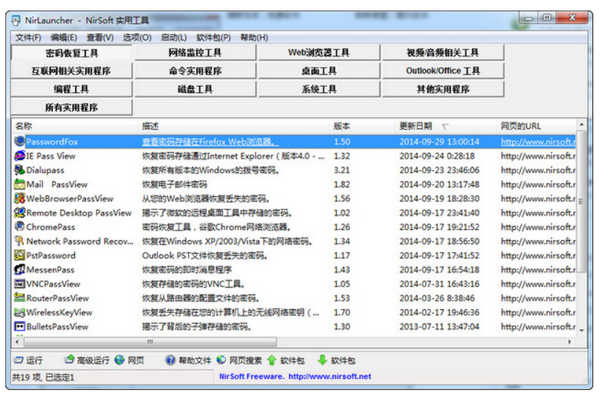Switch to 命令实用程序 category tab

point(195,71)
